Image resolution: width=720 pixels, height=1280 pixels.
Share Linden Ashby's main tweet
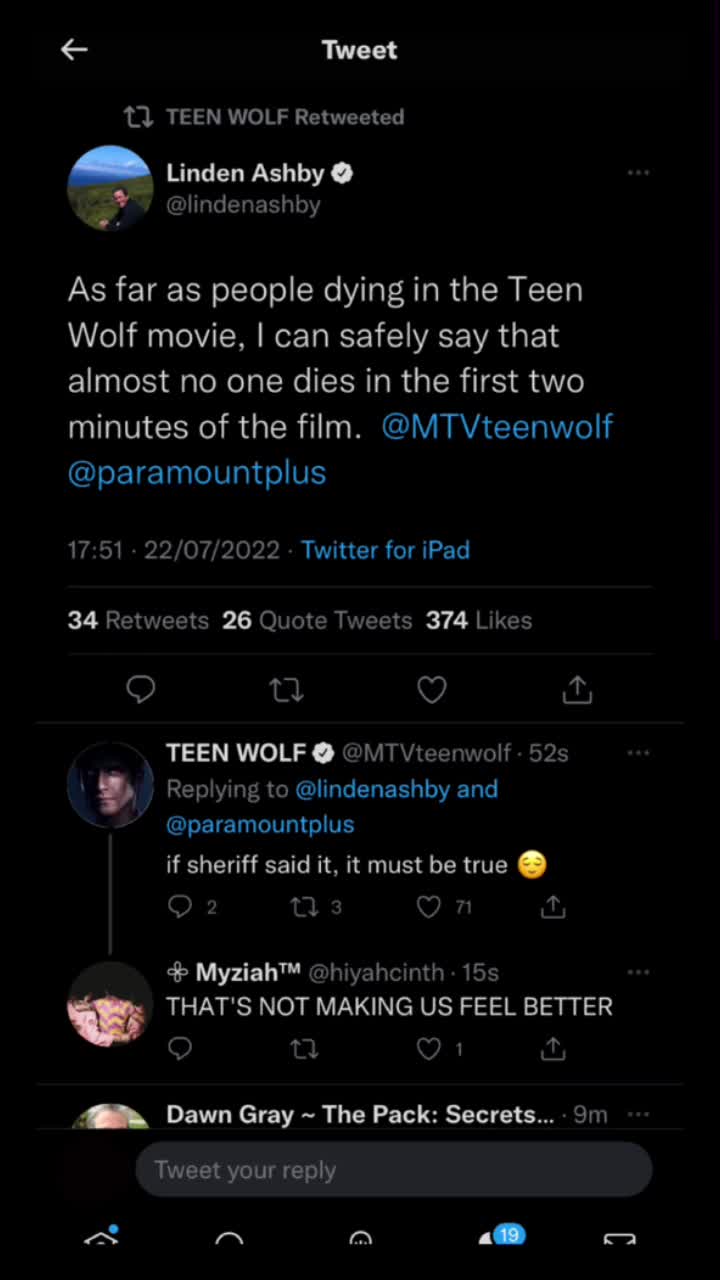pos(577,689)
